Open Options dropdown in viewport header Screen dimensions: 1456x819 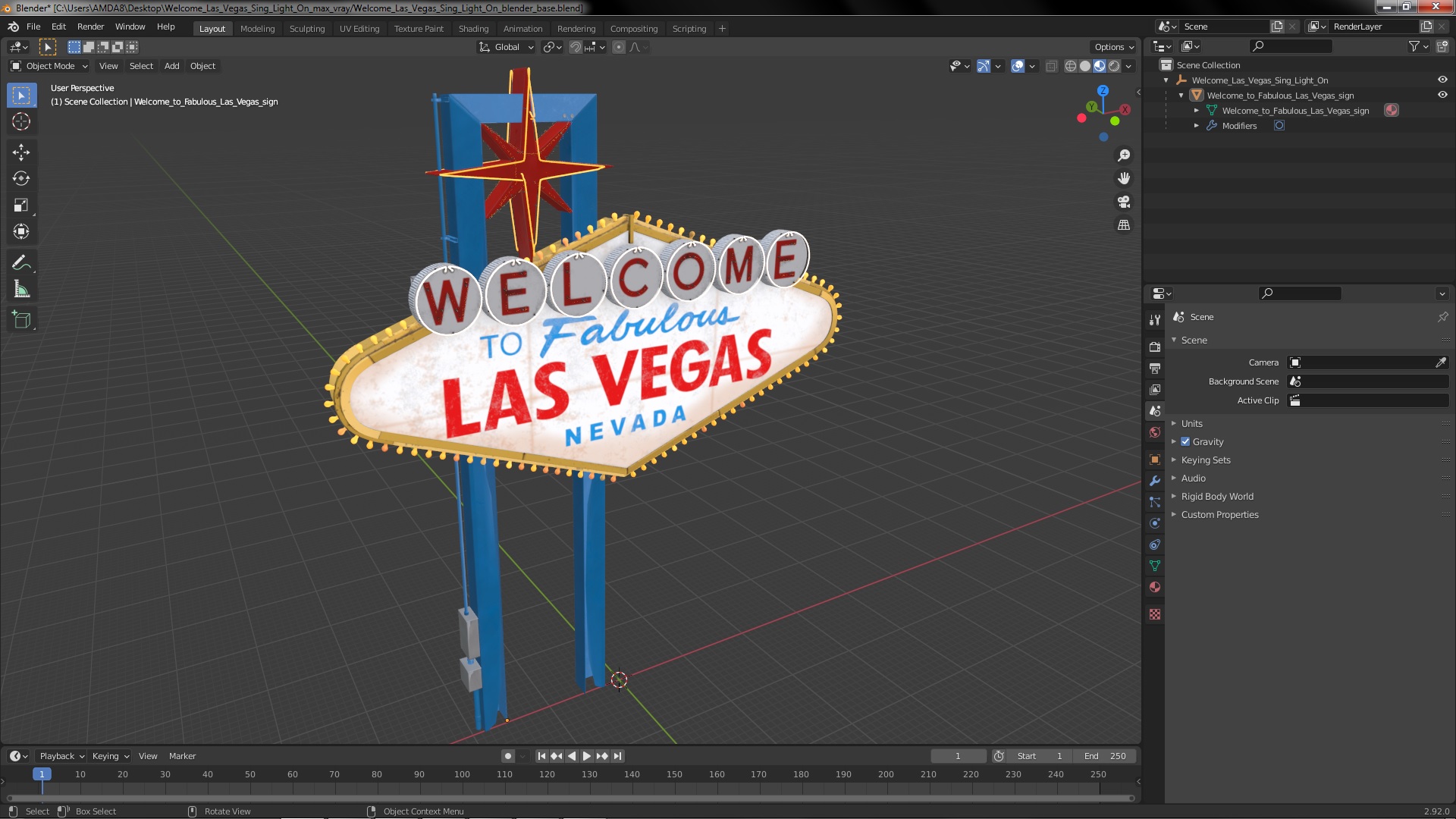tap(1114, 47)
